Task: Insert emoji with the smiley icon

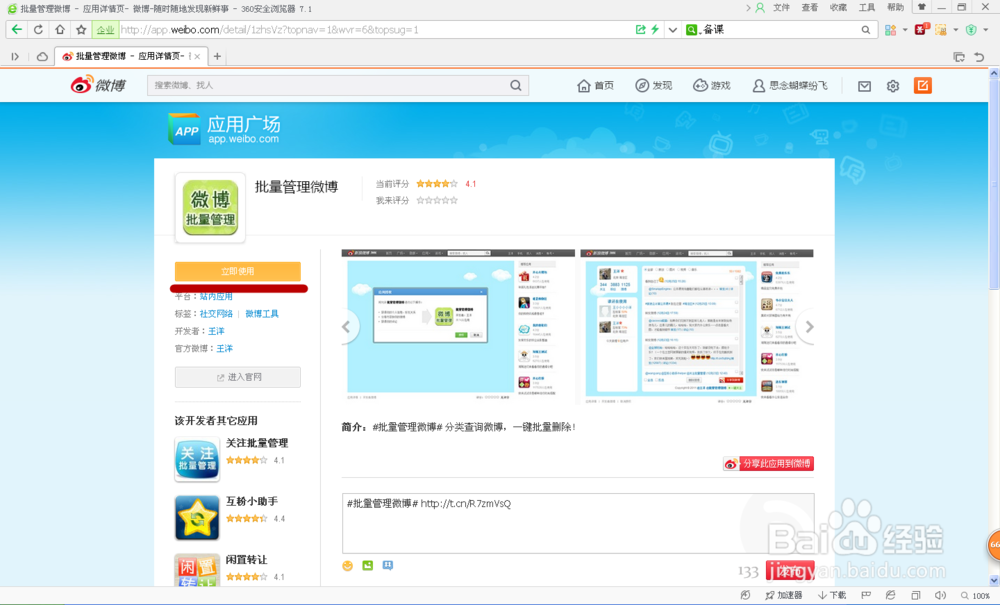Action: pos(348,565)
